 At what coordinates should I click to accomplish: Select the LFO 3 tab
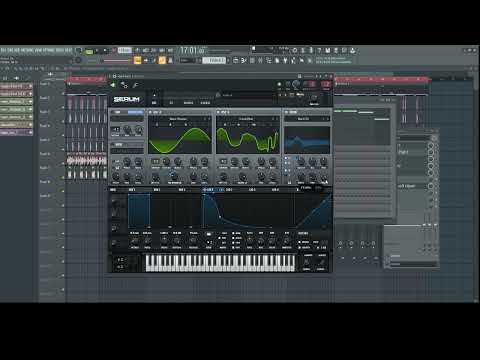pyautogui.click(x=252, y=190)
